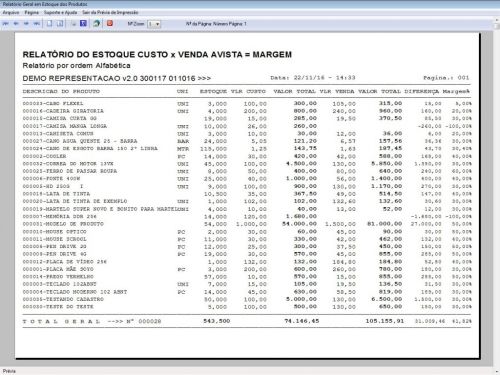
Task: Click row '000031-MODELO DE PRODUTO'
Action: click(x=247, y=224)
